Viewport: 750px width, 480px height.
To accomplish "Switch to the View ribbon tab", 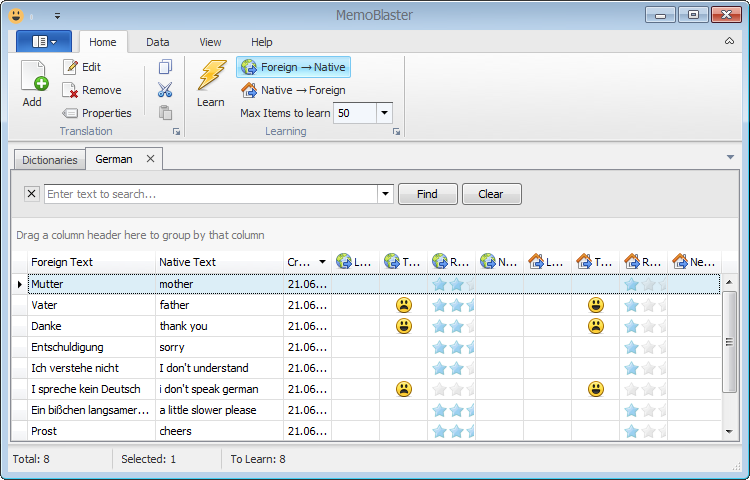I will (210, 42).
